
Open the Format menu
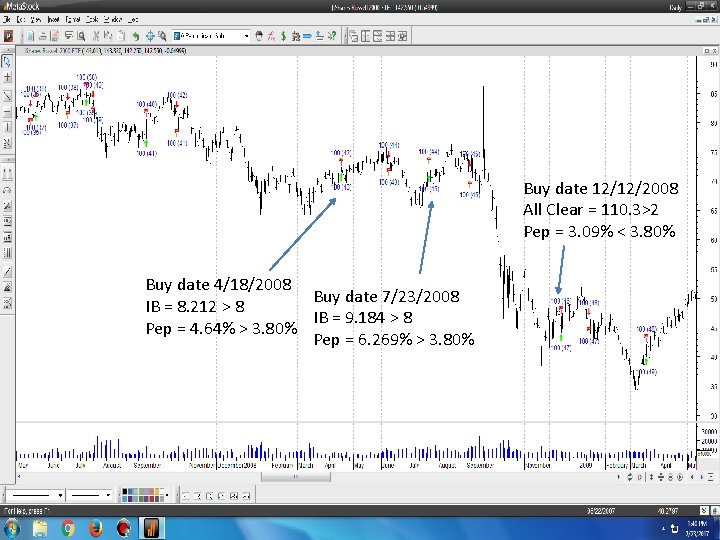point(73,20)
